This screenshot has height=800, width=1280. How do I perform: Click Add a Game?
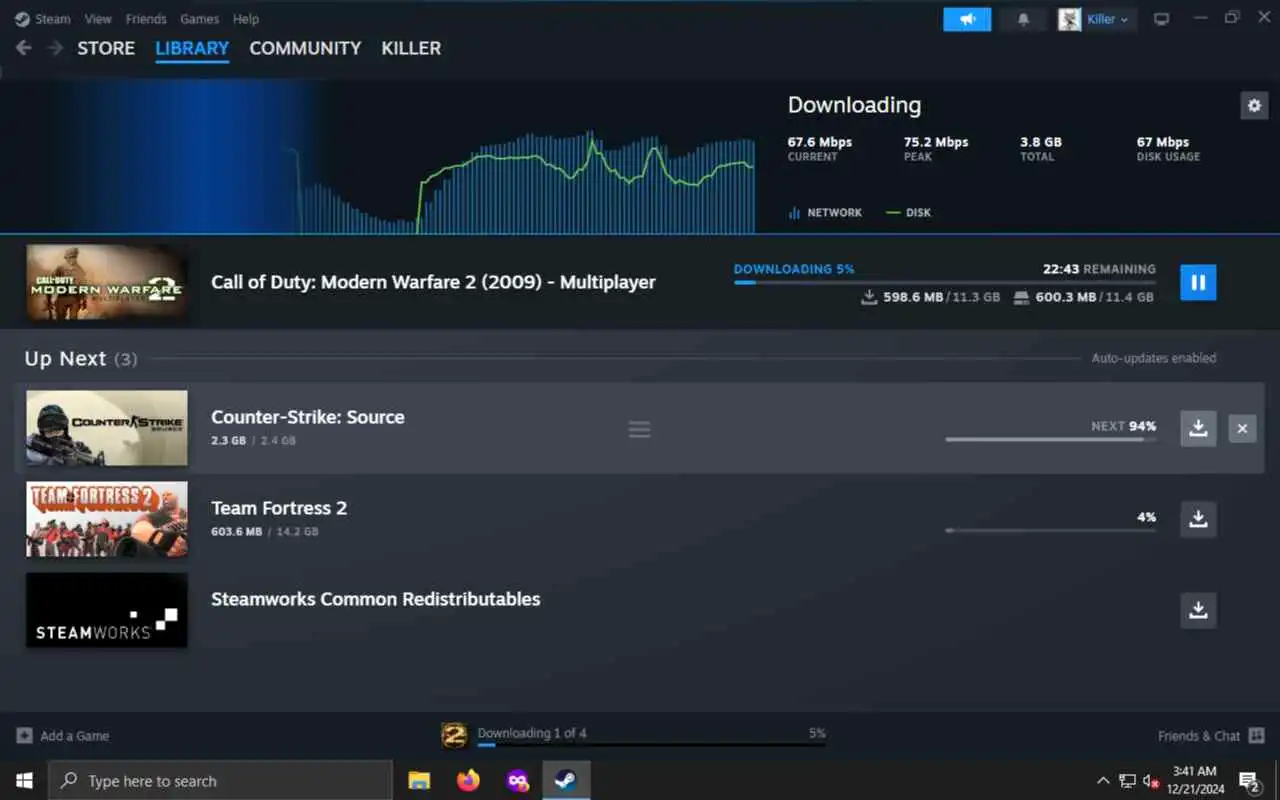pos(63,736)
